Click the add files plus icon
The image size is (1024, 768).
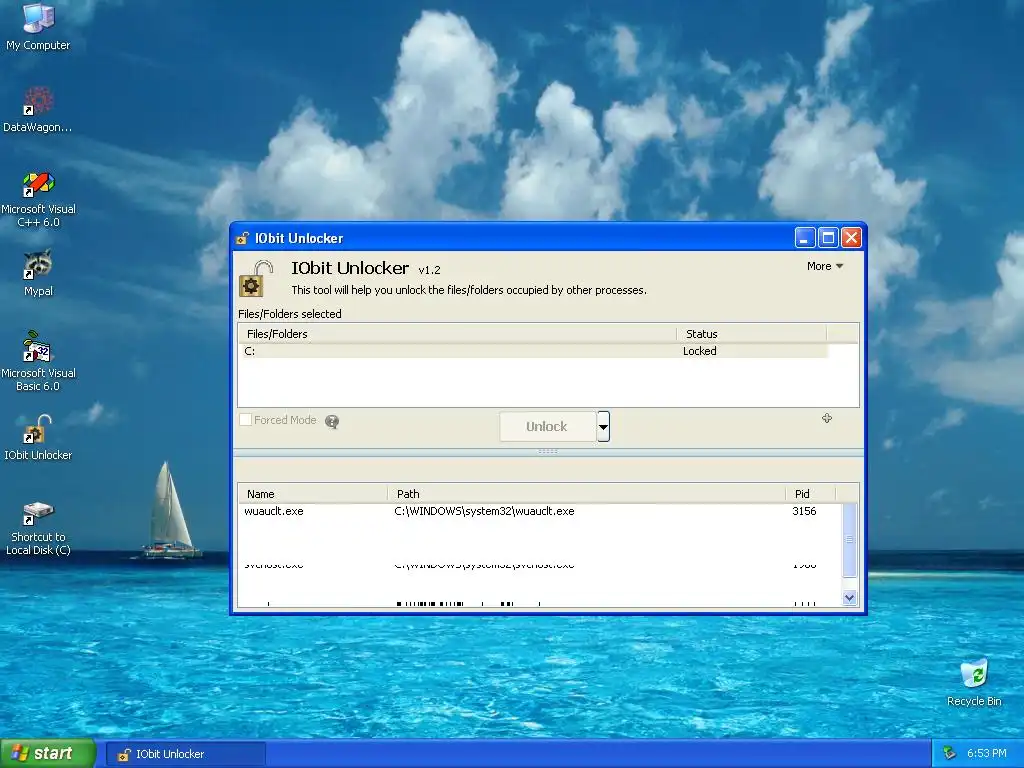tap(827, 418)
